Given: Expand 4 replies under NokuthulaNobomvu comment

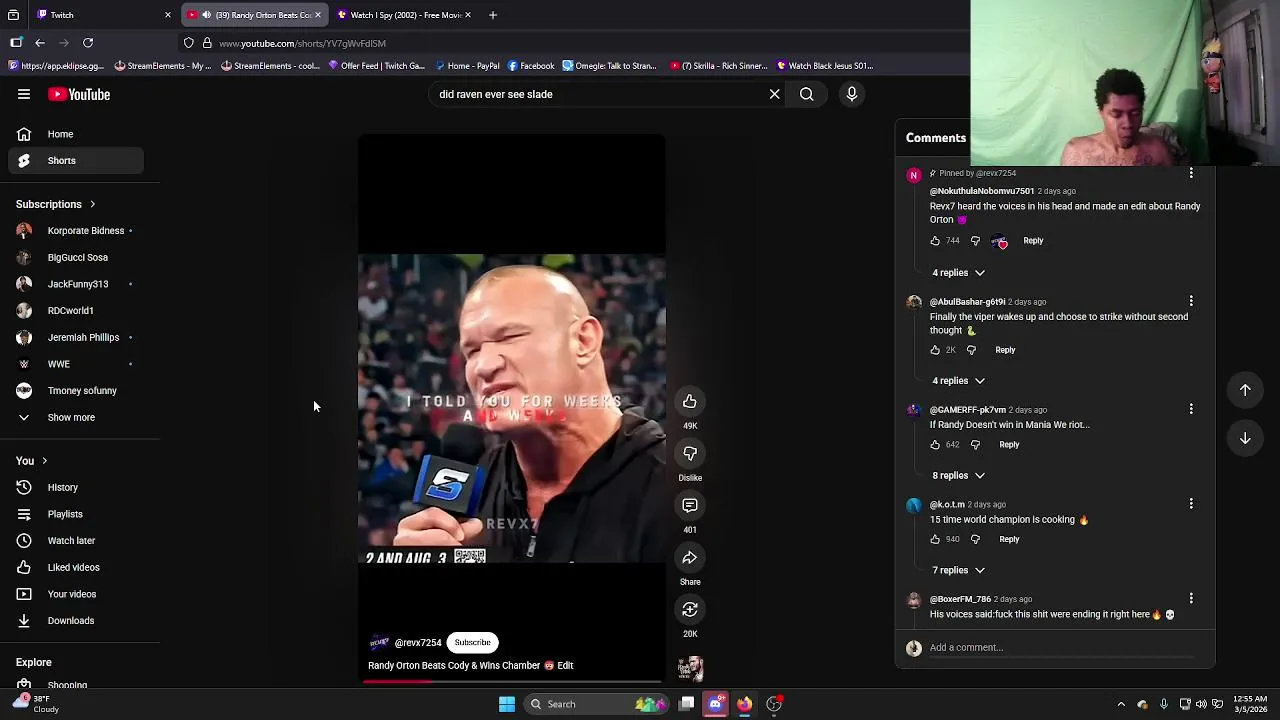Looking at the screenshot, I should (x=958, y=273).
